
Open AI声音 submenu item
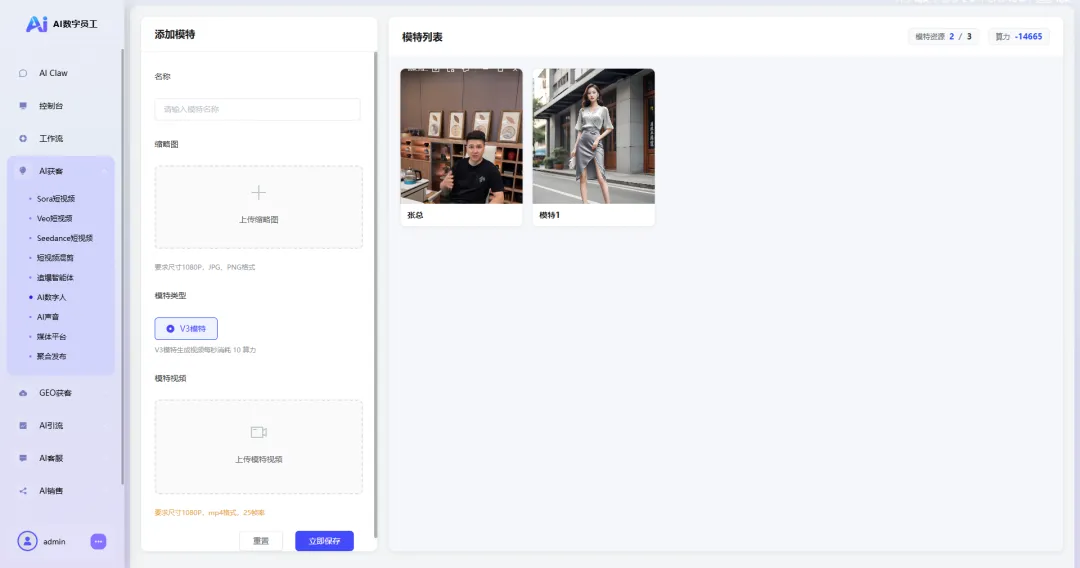click(x=48, y=317)
